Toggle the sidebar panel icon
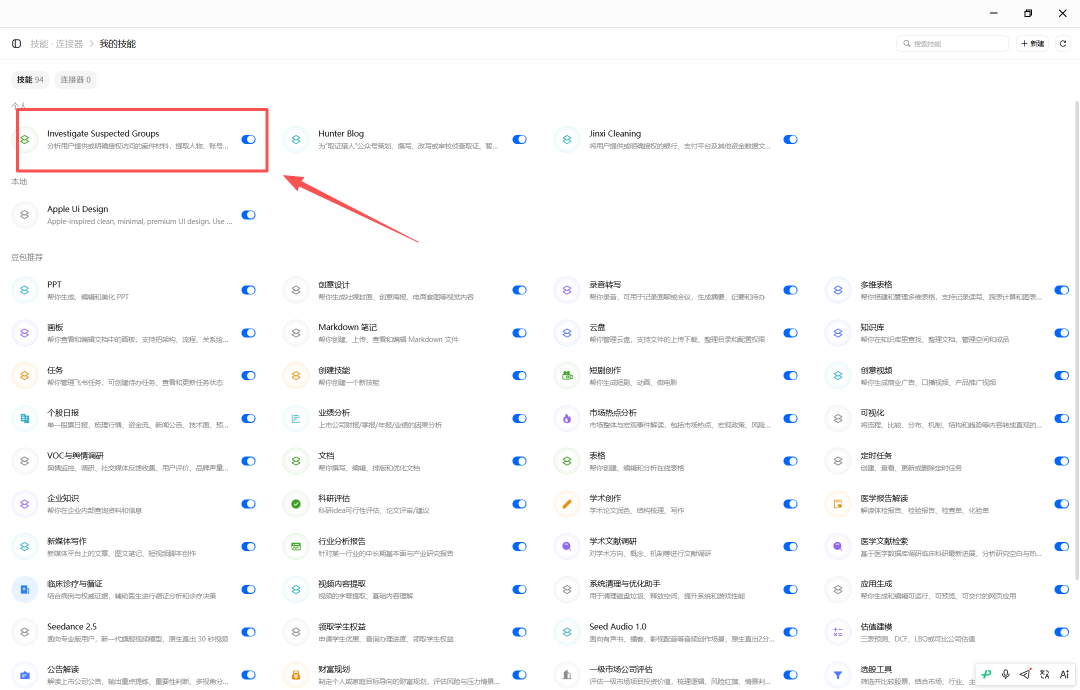The height and width of the screenshot is (690, 1080). (17, 43)
